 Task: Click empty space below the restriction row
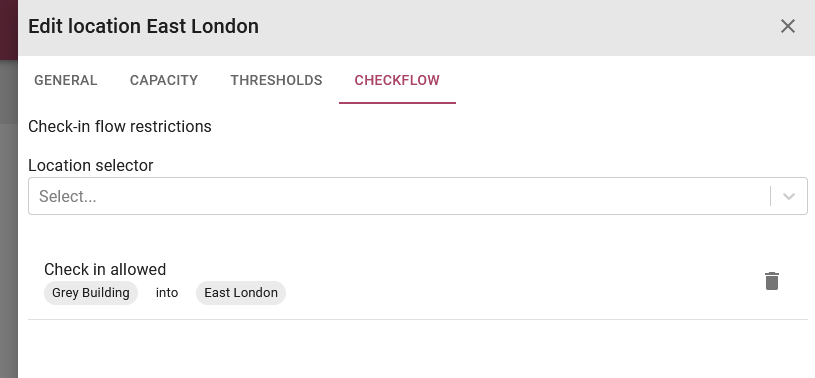tap(418, 348)
